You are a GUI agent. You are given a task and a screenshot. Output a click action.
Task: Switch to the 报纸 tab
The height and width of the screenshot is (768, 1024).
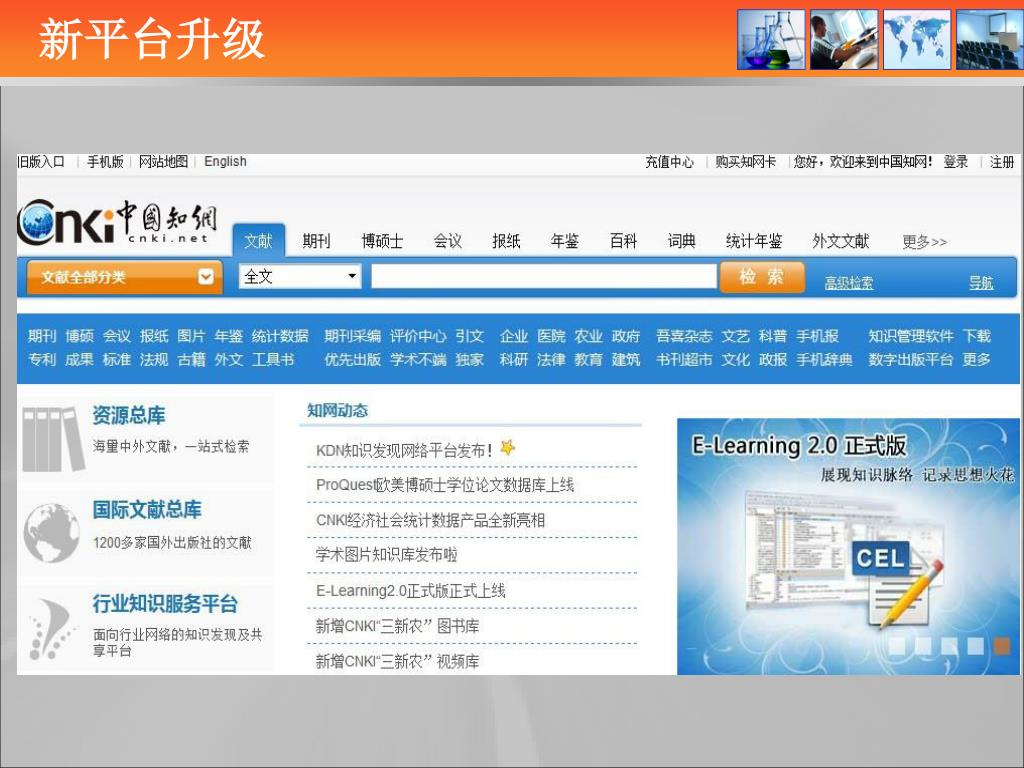point(506,241)
